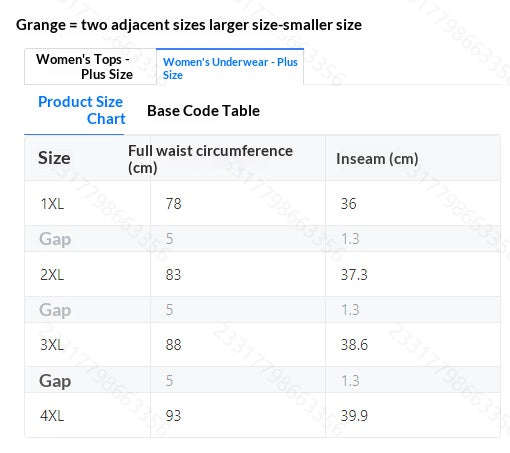Image resolution: width=510 pixels, height=453 pixels.
Task: Click Full waist circumference (cm) column header
Action: click(210, 159)
